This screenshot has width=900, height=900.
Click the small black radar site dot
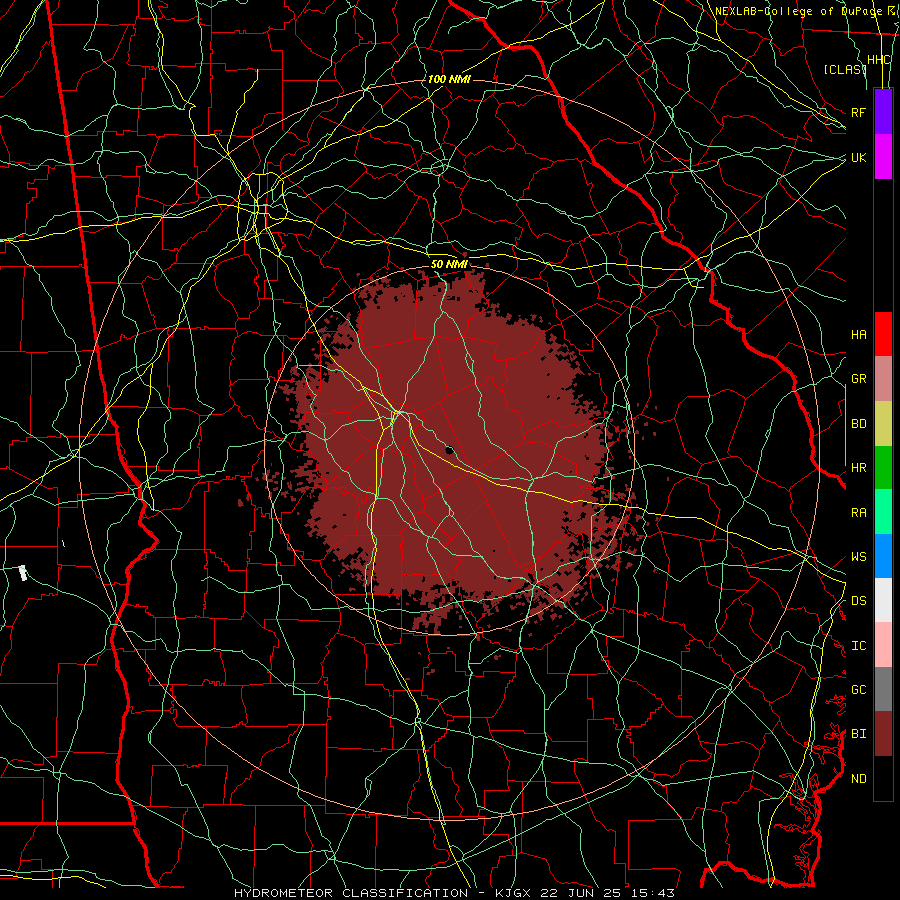[449, 450]
